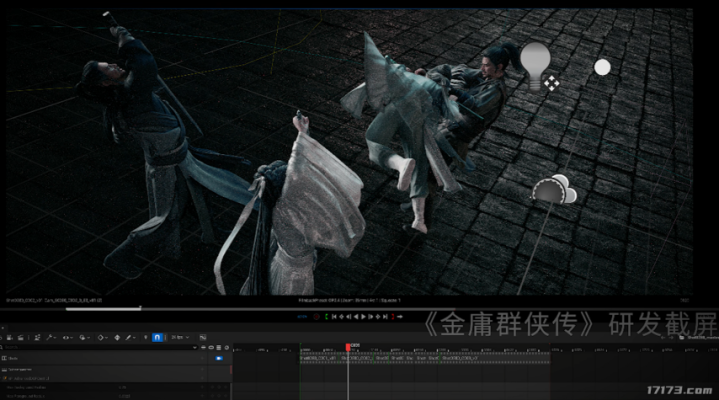Click the red playhead marker on the timeline
The height and width of the screenshot is (400, 719).
point(348,347)
